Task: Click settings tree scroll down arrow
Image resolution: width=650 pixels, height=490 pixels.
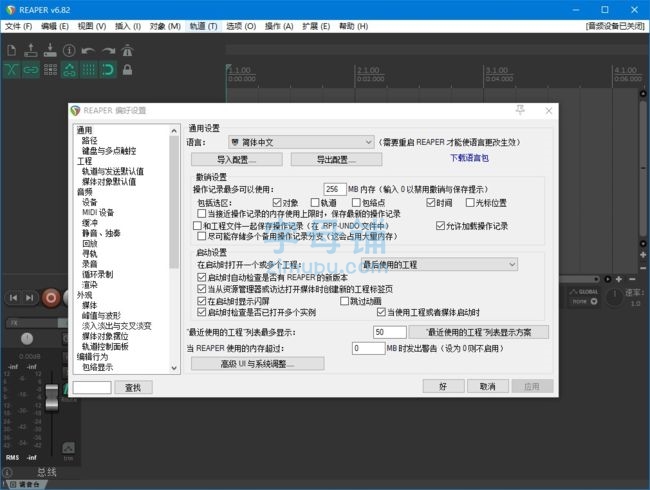Action: 174,368
